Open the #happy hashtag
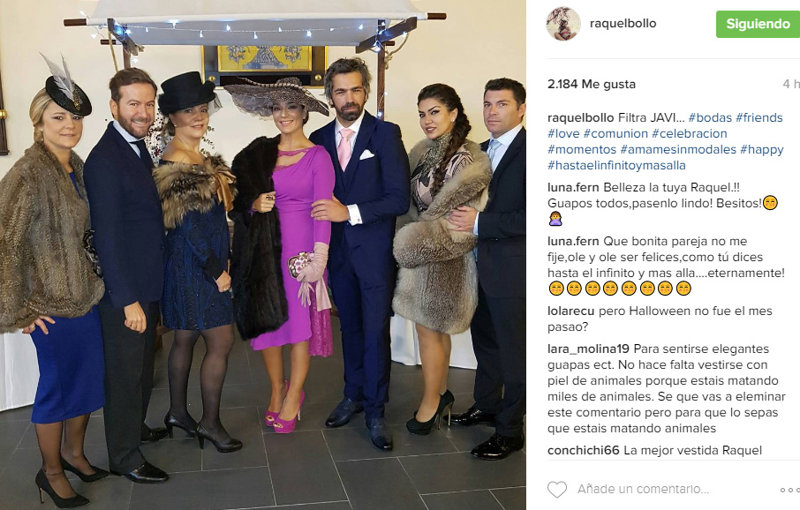The height and width of the screenshot is (510, 800). point(762,149)
